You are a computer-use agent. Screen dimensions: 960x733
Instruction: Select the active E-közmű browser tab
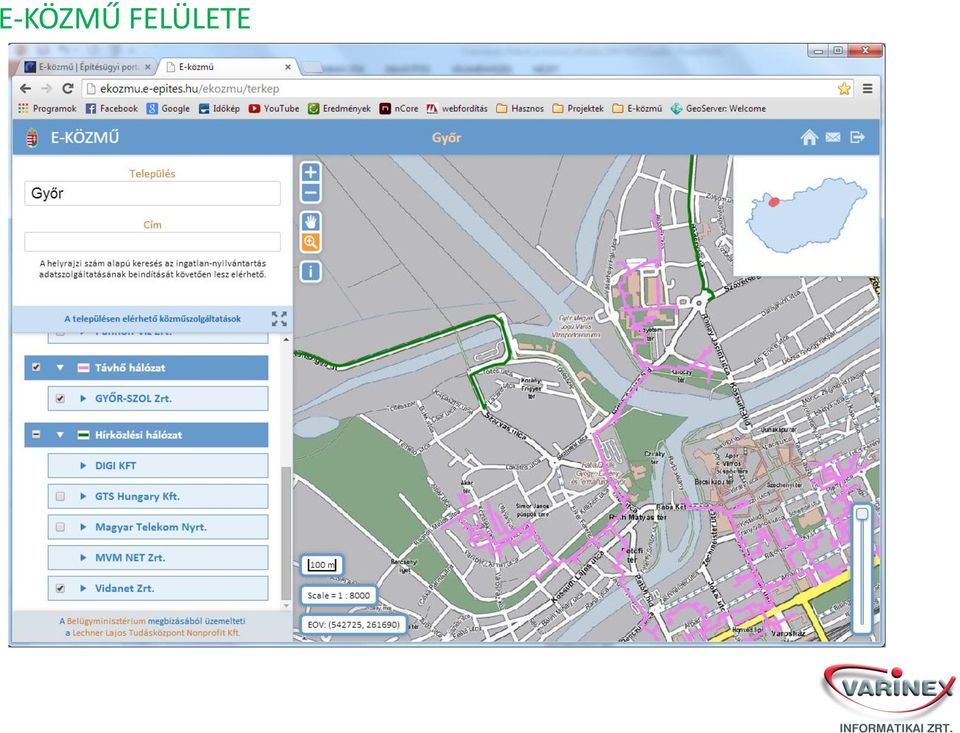click(228, 67)
